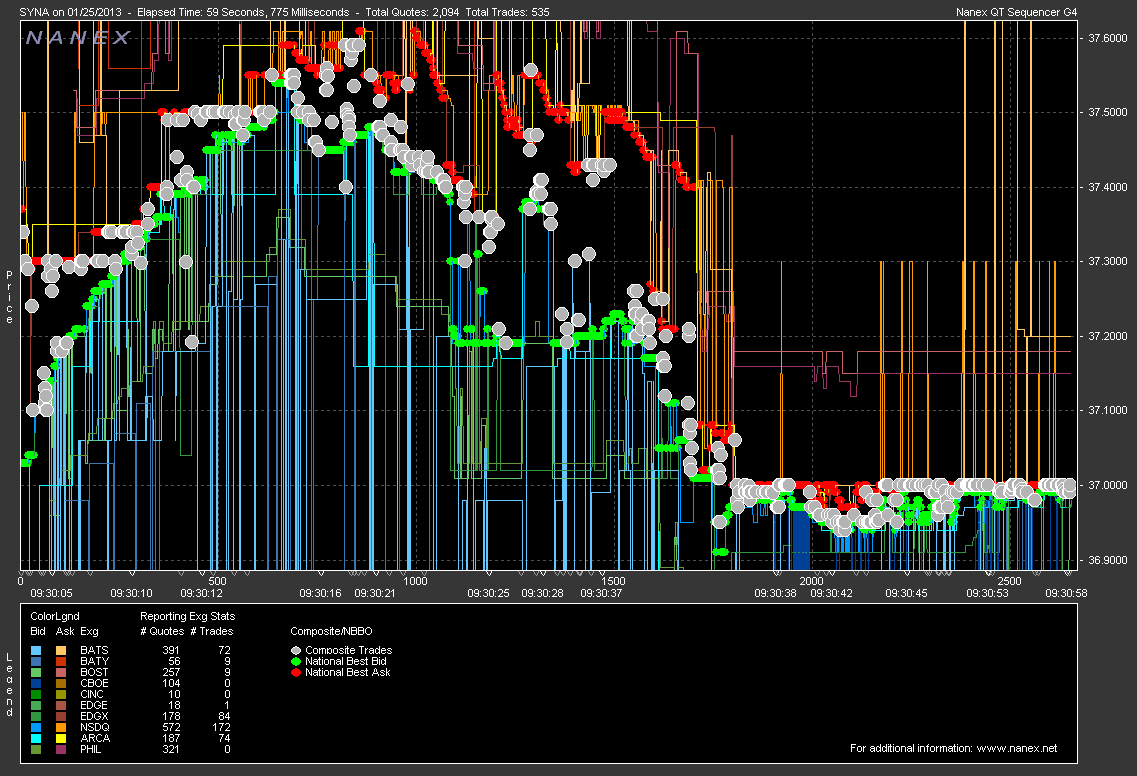This screenshot has height=776, width=1137.
Task: Click the ARCA bid cyan swatch
Action: [37, 738]
